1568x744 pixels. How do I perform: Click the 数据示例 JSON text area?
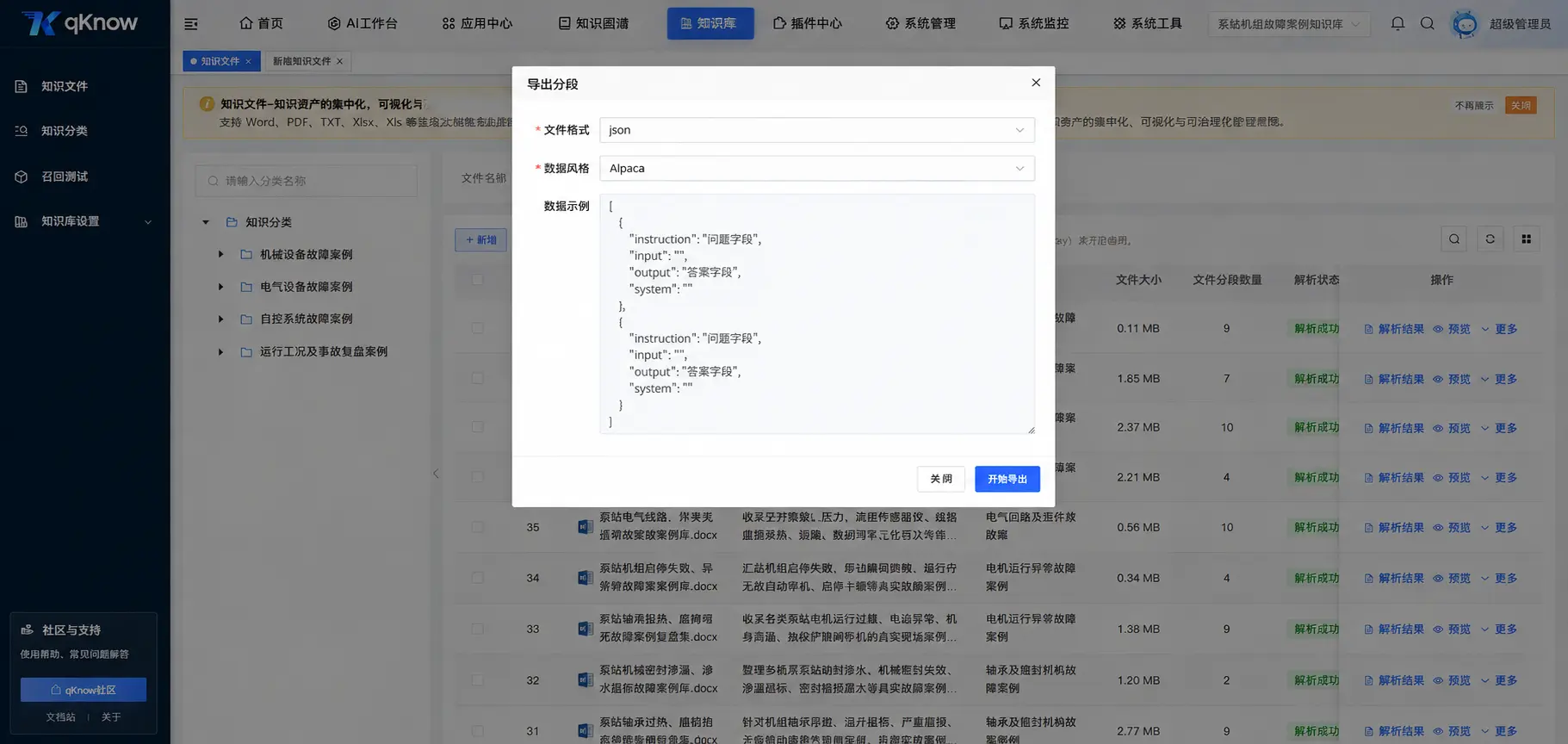(x=817, y=313)
